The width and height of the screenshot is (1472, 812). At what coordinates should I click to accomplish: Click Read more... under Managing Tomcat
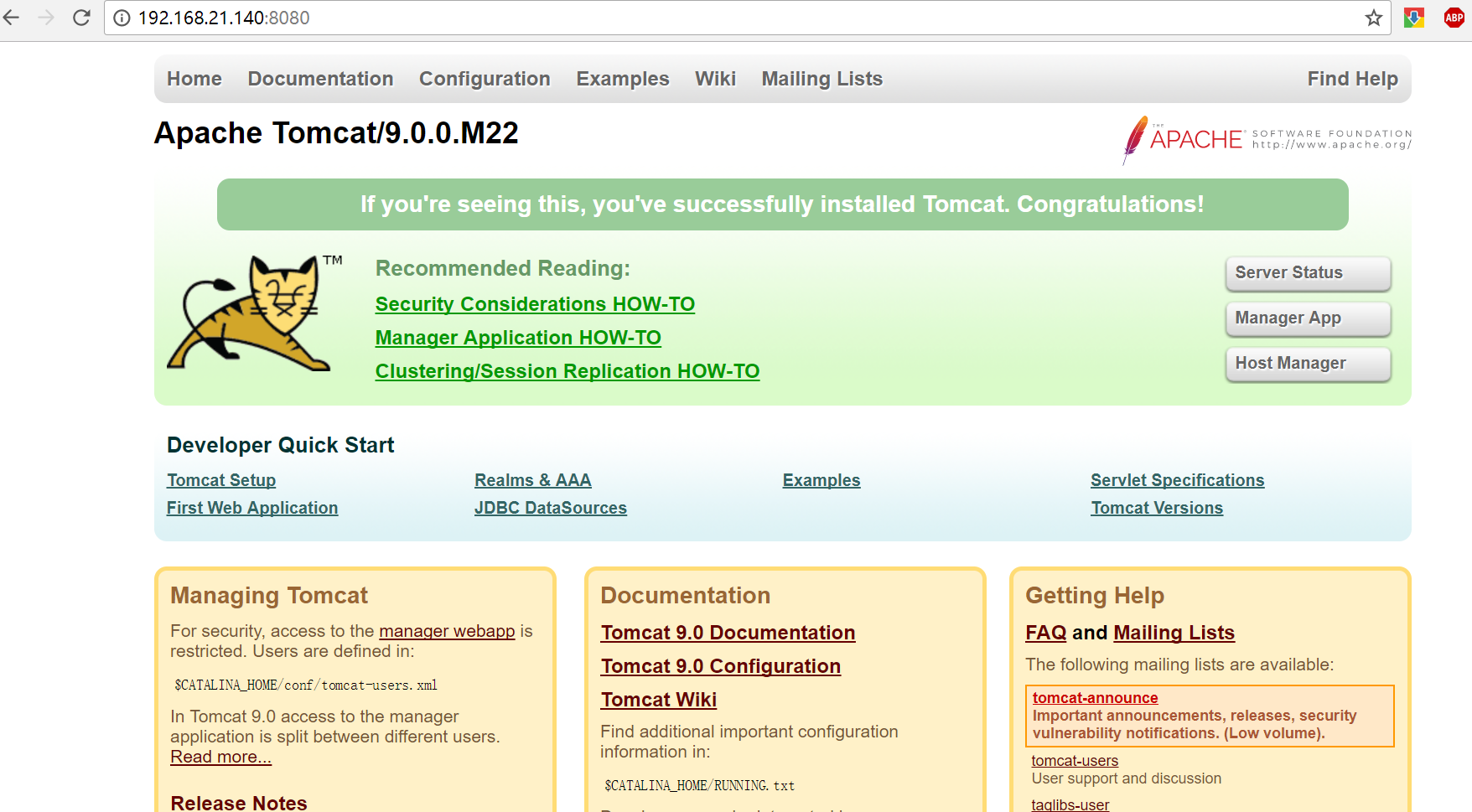point(220,757)
